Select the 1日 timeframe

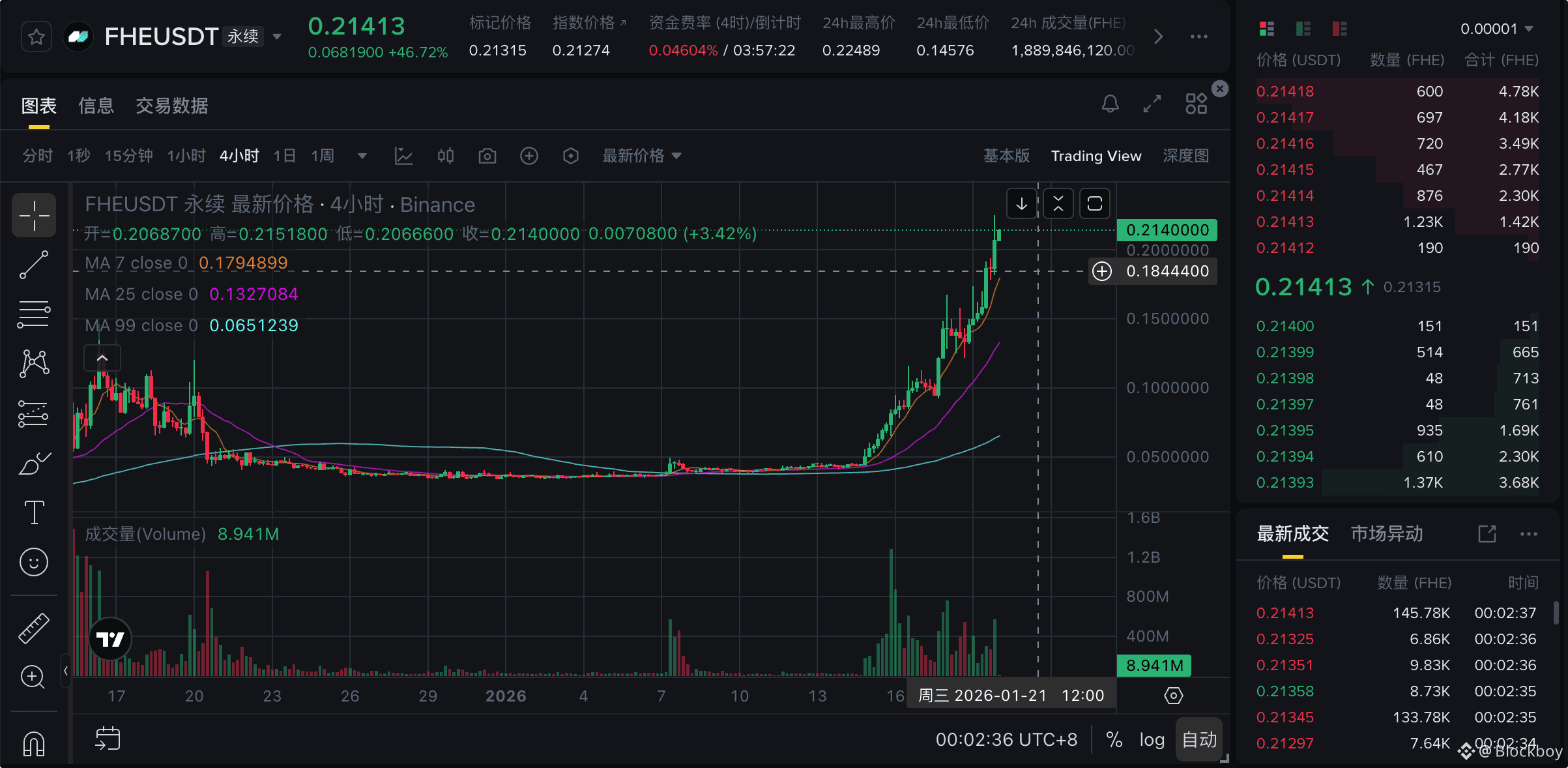(285, 156)
